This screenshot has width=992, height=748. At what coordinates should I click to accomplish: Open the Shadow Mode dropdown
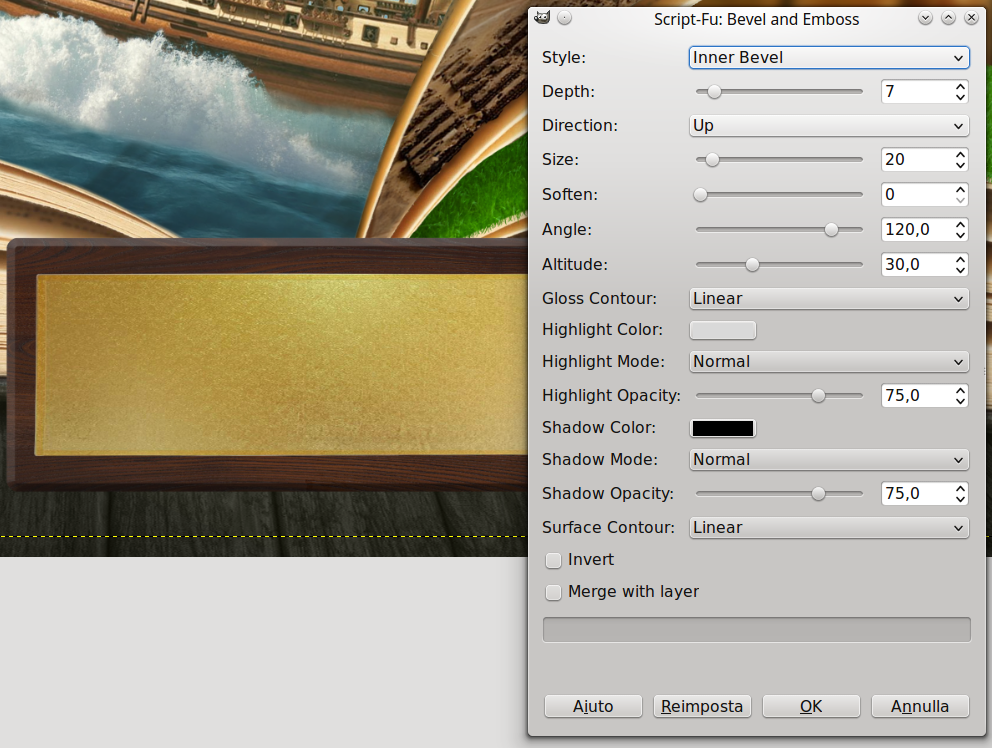coord(829,459)
